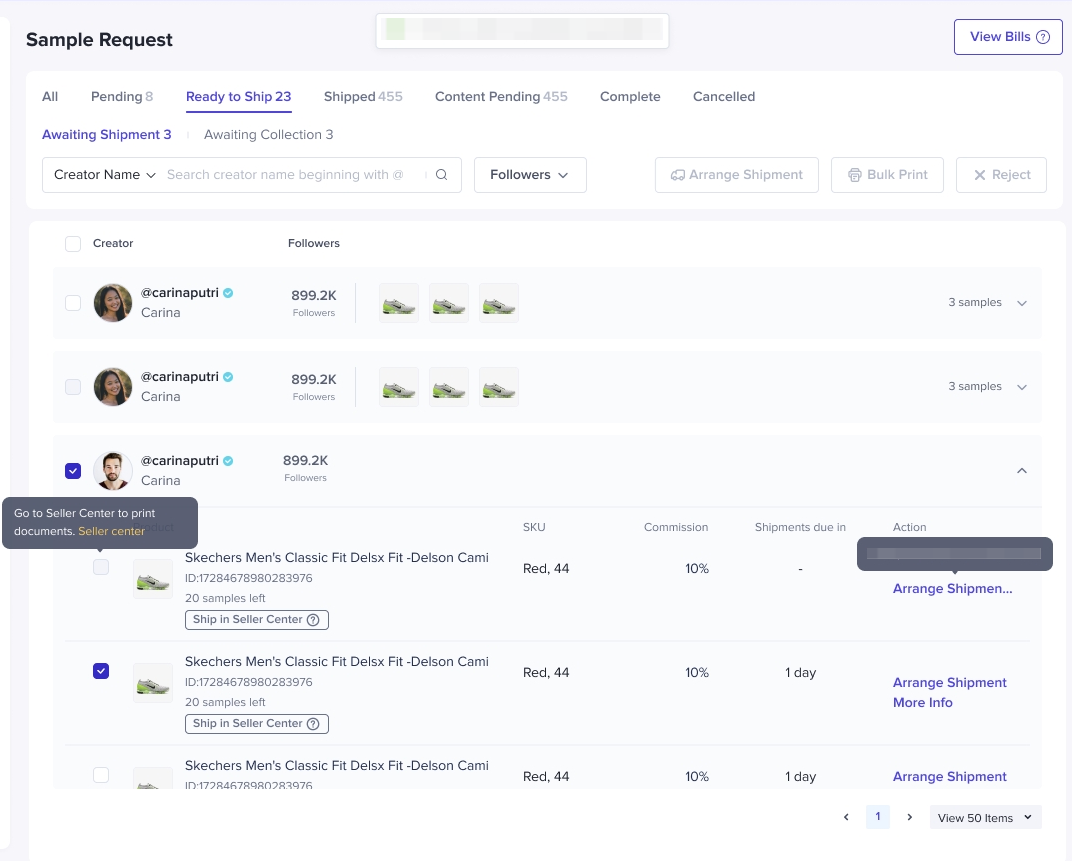The height and width of the screenshot is (861, 1072).
Task: Click help icon in View Bills button
Action: point(1043,37)
